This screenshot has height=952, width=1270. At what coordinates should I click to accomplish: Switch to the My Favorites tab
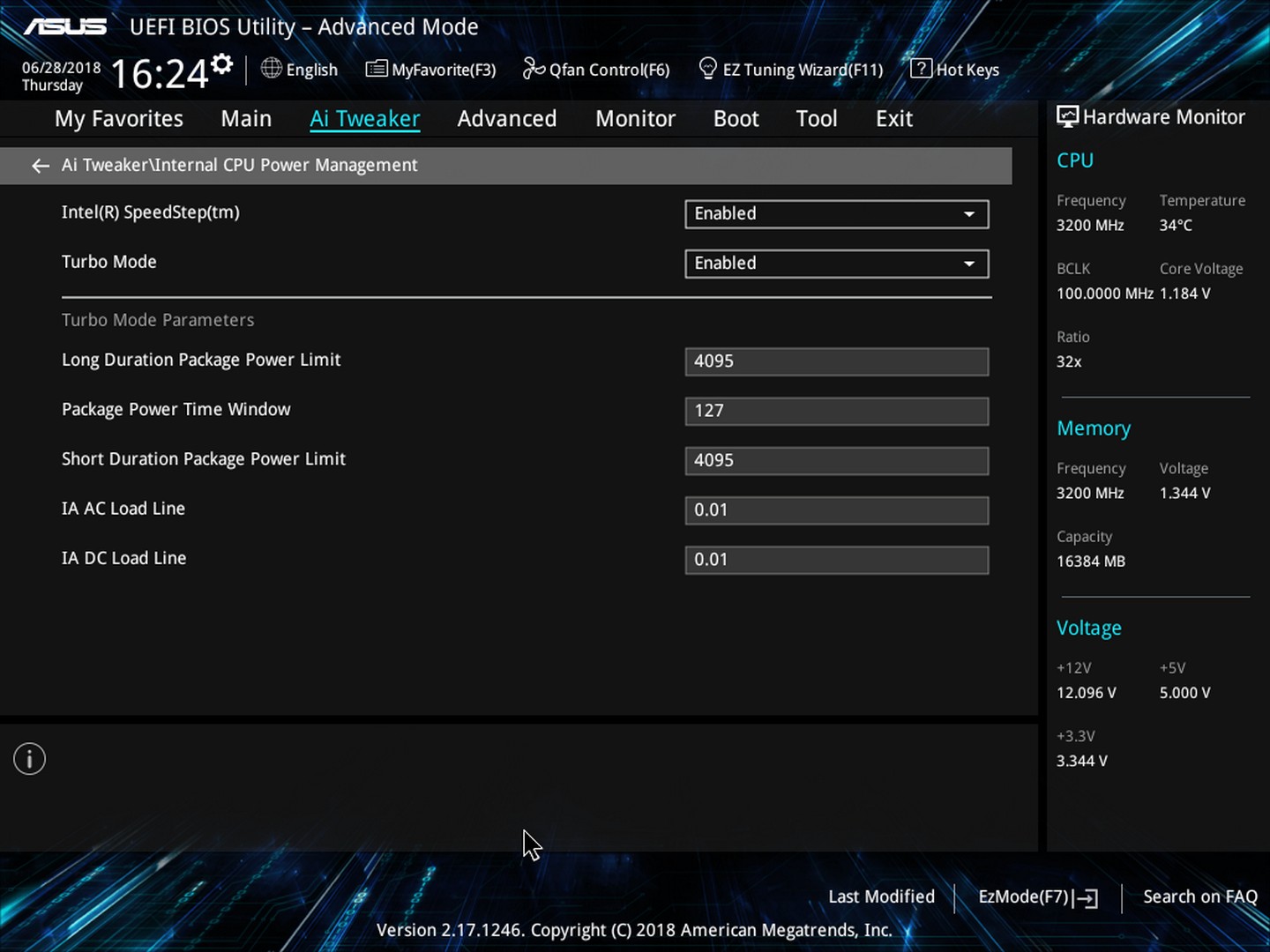[119, 119]
